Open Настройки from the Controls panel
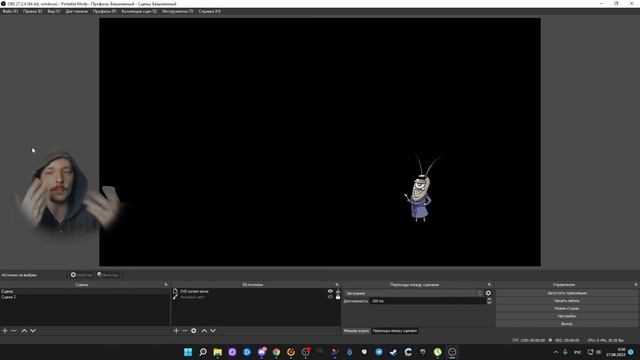Image resolution: width=640 pixels, height=360 pixels. click(567, 316)
